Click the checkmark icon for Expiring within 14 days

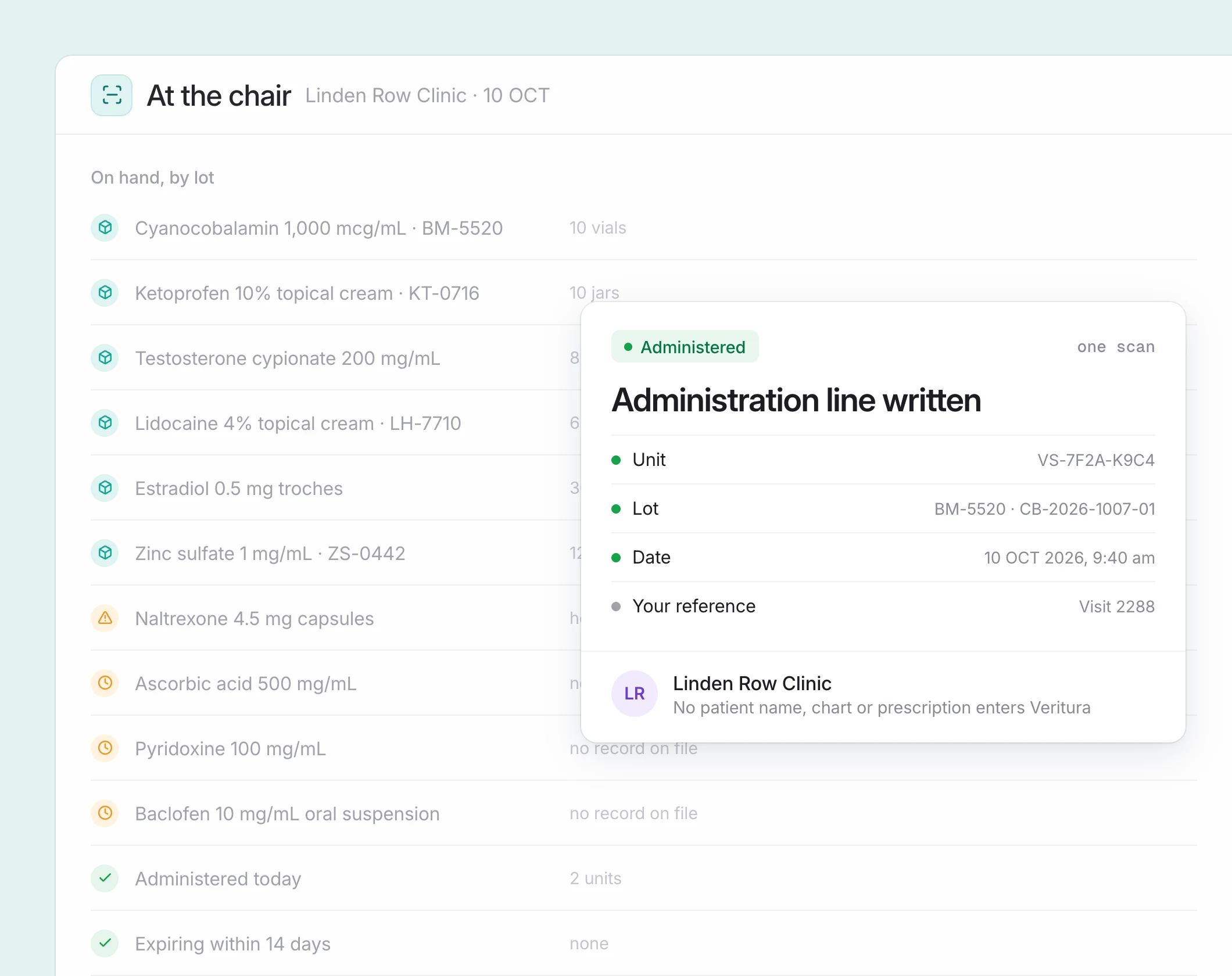(105, 943)
